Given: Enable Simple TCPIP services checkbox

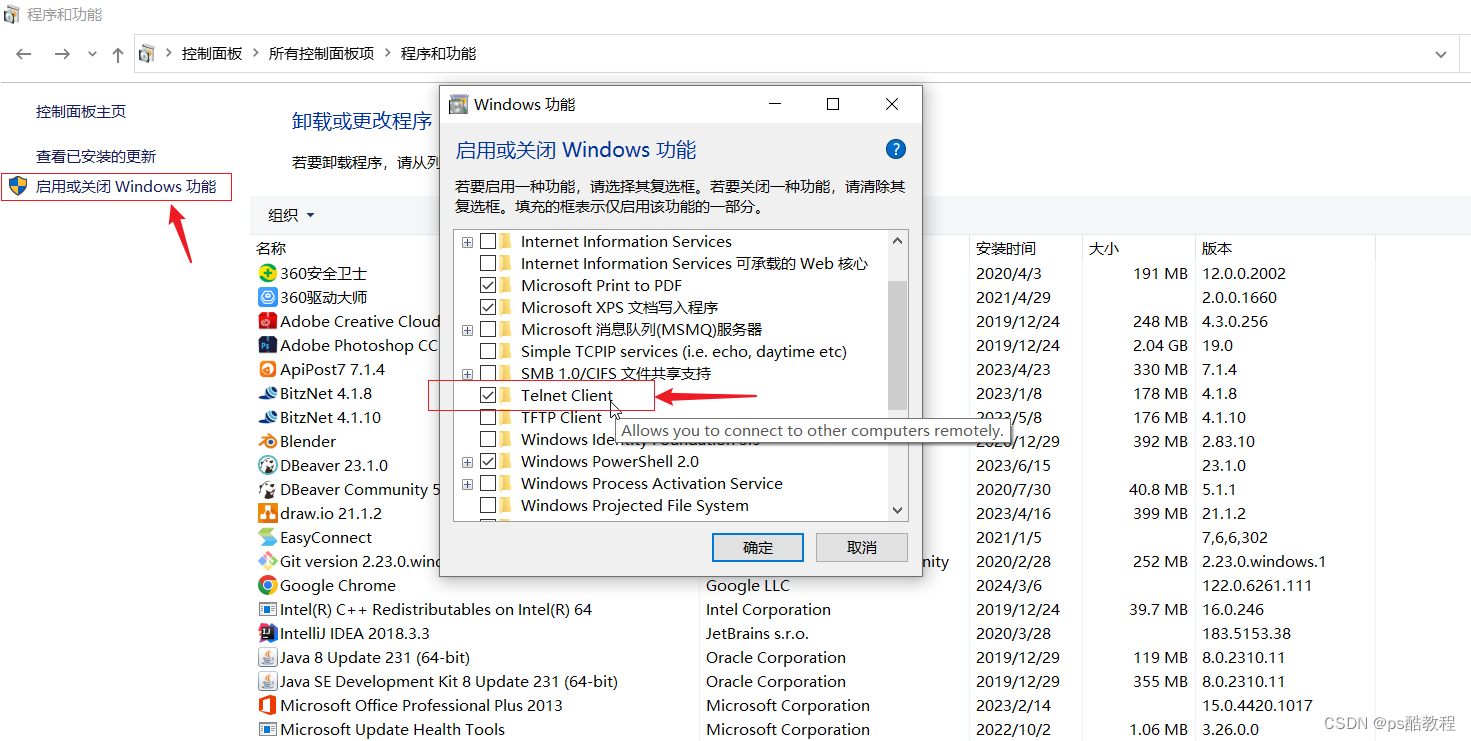Looking at the screenshot, I should point(488,351).
